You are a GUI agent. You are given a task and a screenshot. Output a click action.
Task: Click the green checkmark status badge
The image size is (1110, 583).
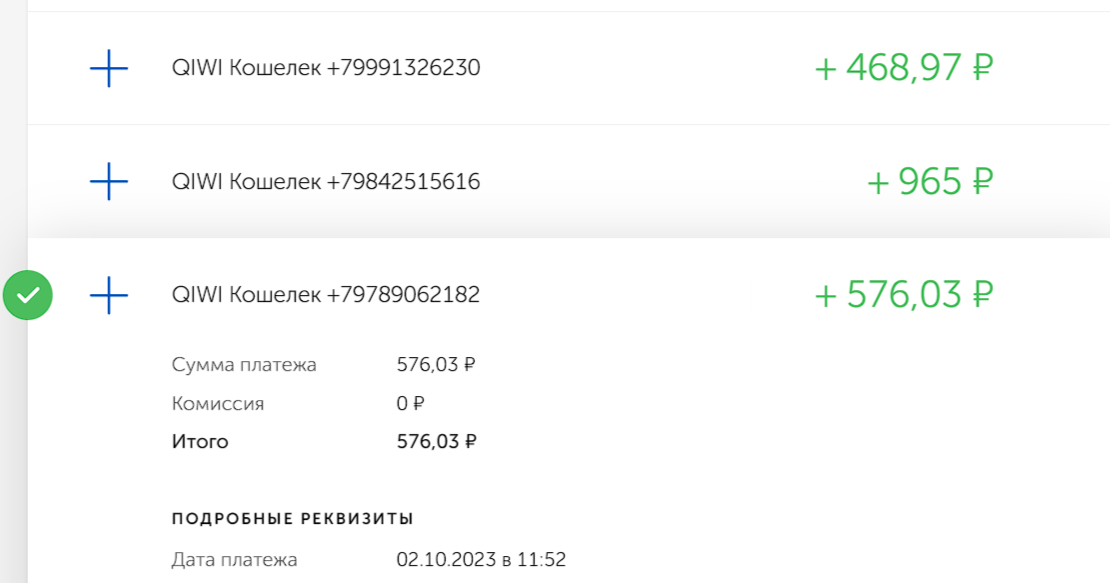tap(28, 295)
